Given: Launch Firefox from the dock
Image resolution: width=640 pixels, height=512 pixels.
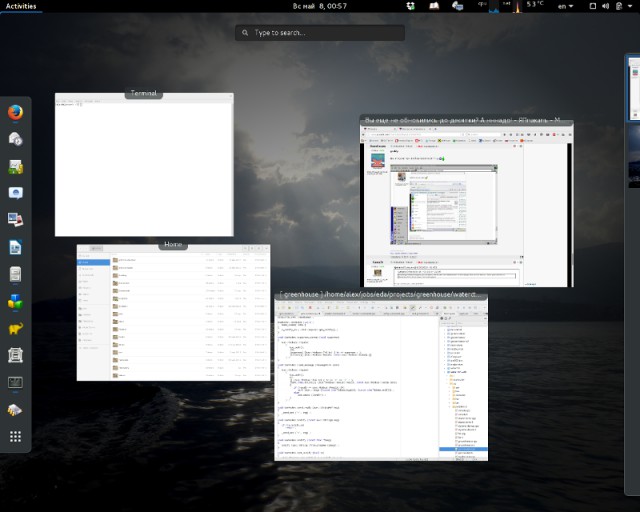Looking at the screenshot, I should (x=16, y=112).
